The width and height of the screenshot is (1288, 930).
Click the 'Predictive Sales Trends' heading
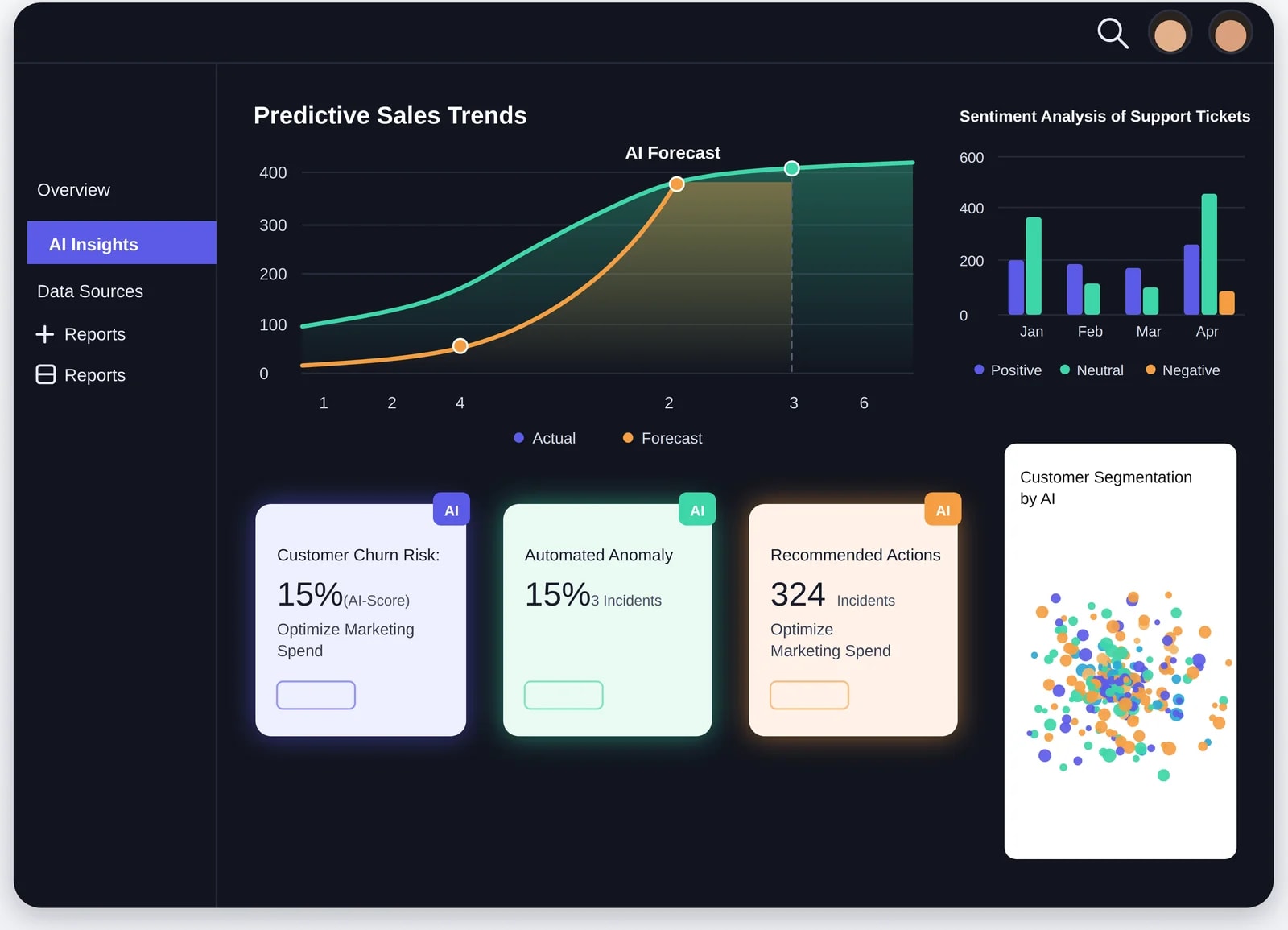click(x=390, y=115)
